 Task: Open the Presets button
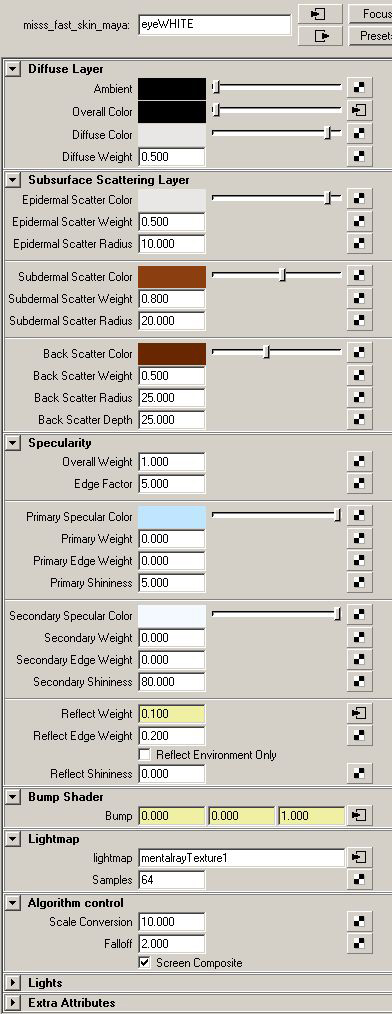pyautogui.click(x=371, y=36)
